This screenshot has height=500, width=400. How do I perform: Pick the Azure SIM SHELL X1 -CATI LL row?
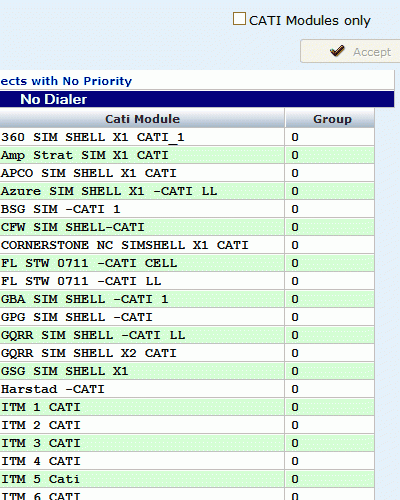(187, 191)
